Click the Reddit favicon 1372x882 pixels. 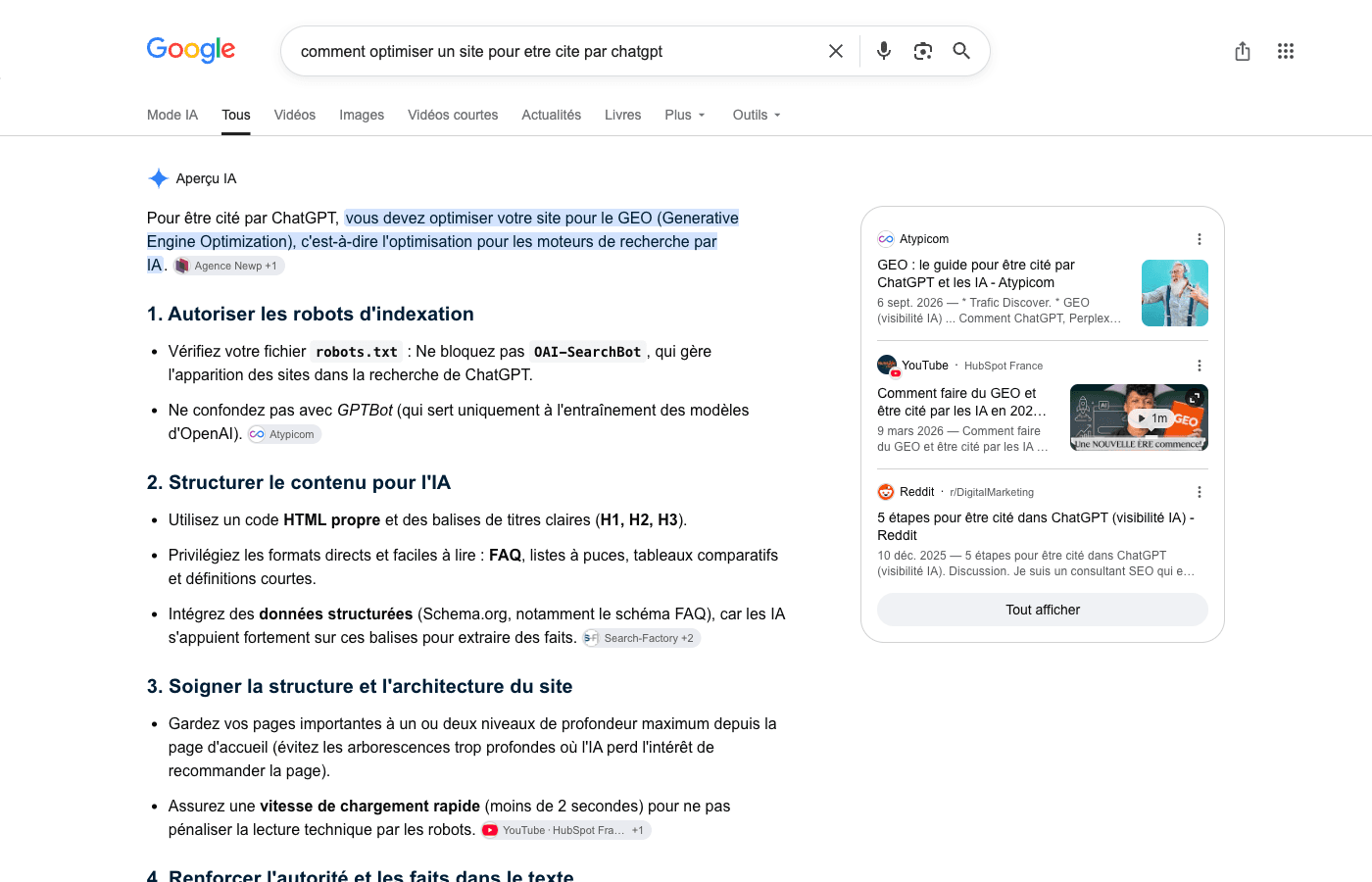coord(886,492)
